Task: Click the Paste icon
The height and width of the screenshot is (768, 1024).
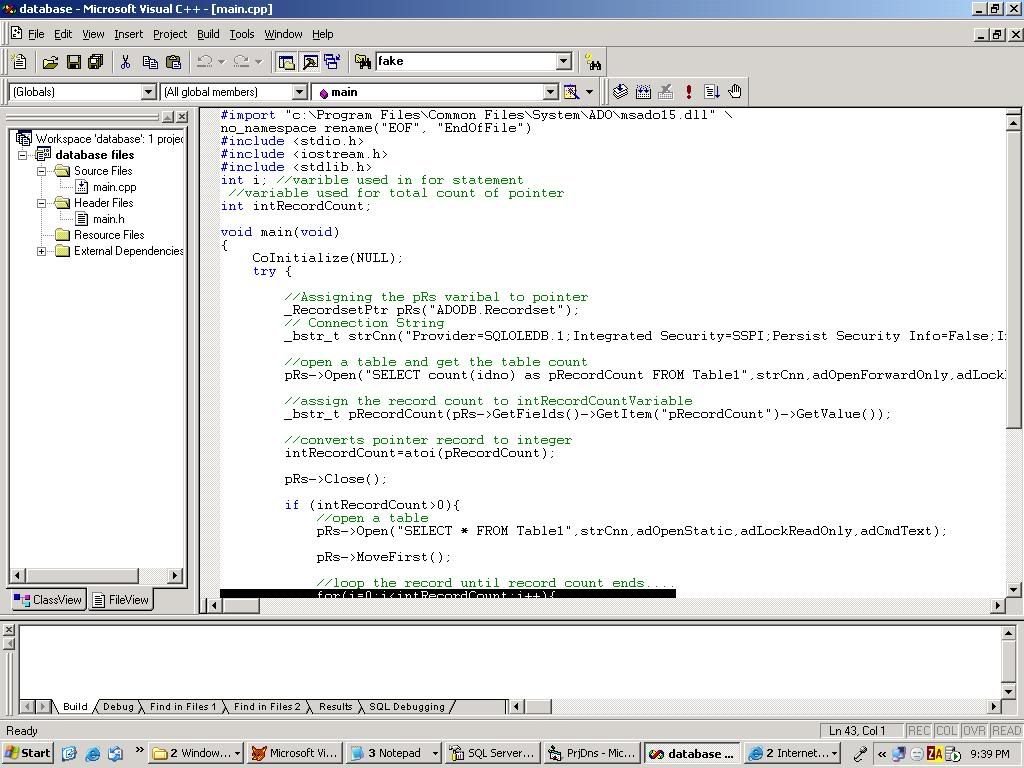Action: [173, 62]
